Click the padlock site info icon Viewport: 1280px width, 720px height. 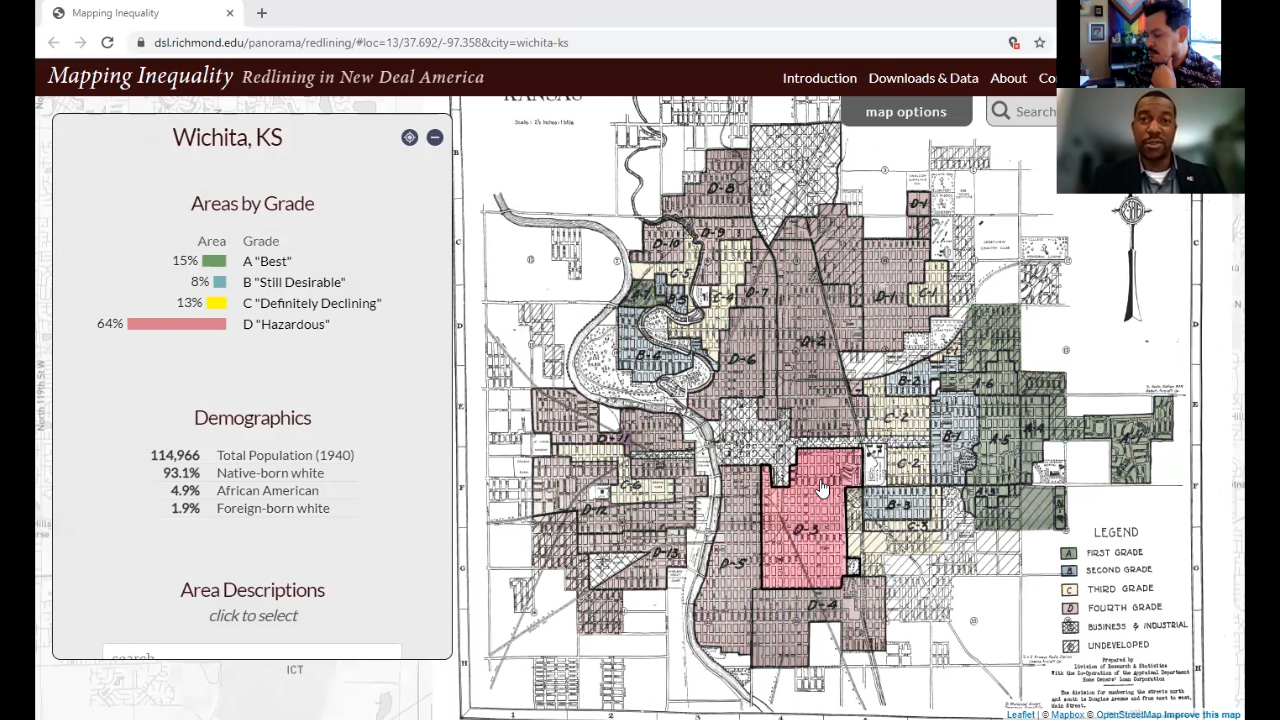141,43
